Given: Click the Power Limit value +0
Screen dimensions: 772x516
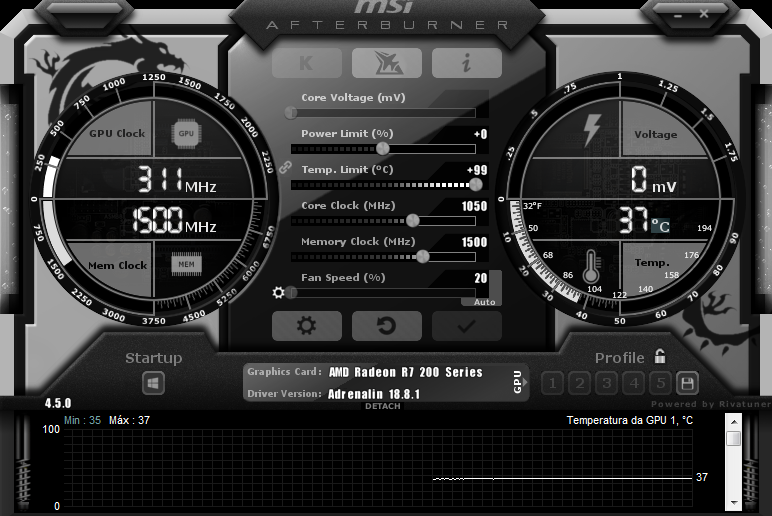Looking at the screenshot, I should click(480, 134).
